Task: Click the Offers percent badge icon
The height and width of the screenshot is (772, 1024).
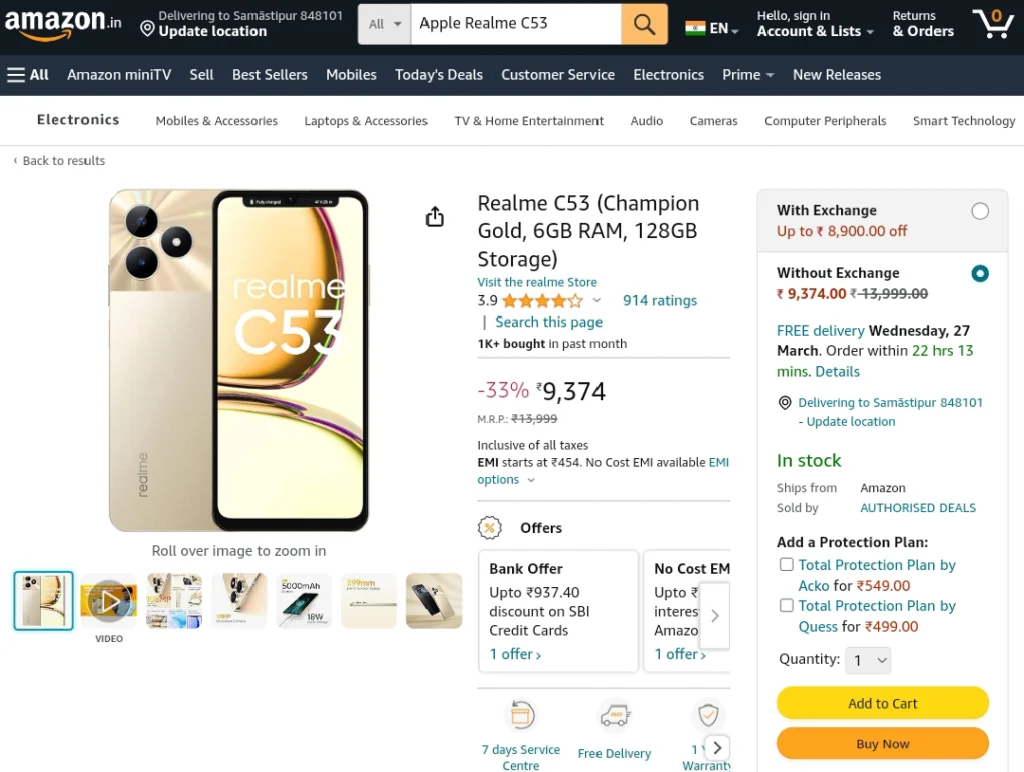Action: point(490,528)
